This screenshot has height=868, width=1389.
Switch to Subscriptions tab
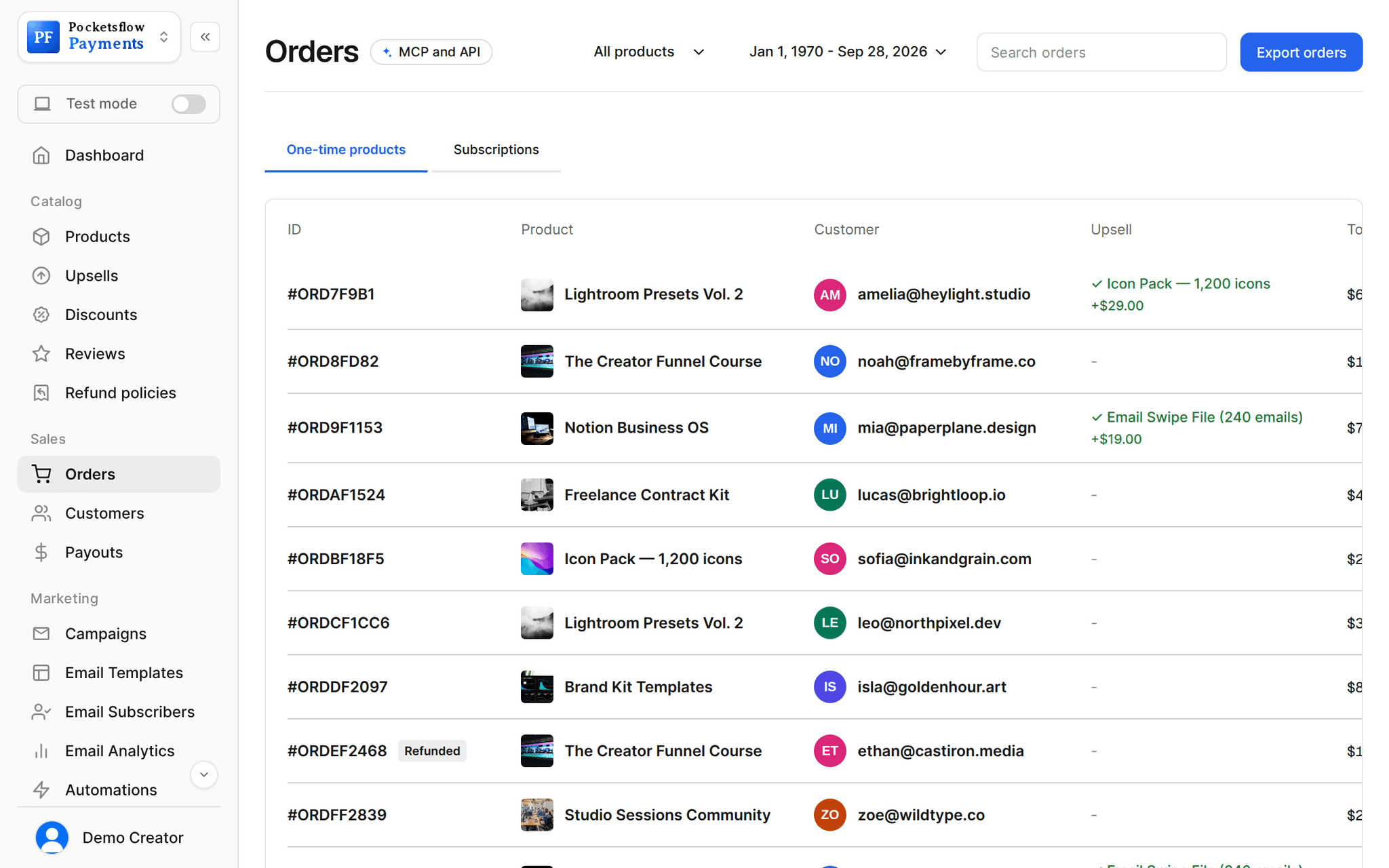(x=496, y=150)
